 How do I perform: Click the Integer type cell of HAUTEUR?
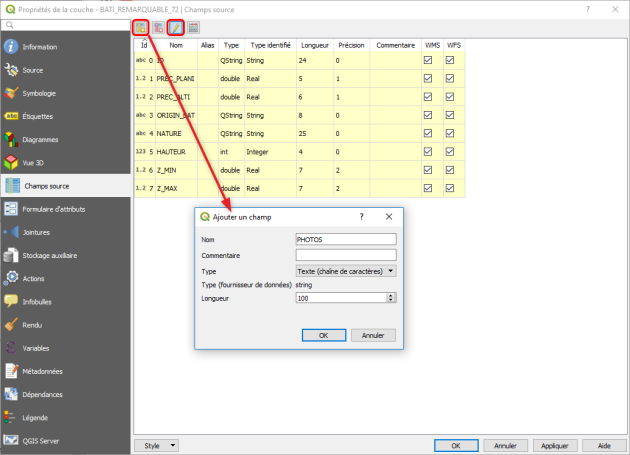(270, 152)
